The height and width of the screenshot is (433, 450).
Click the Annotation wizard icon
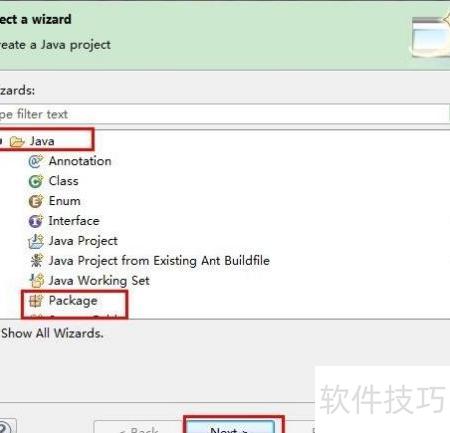(x=36, y=161)
